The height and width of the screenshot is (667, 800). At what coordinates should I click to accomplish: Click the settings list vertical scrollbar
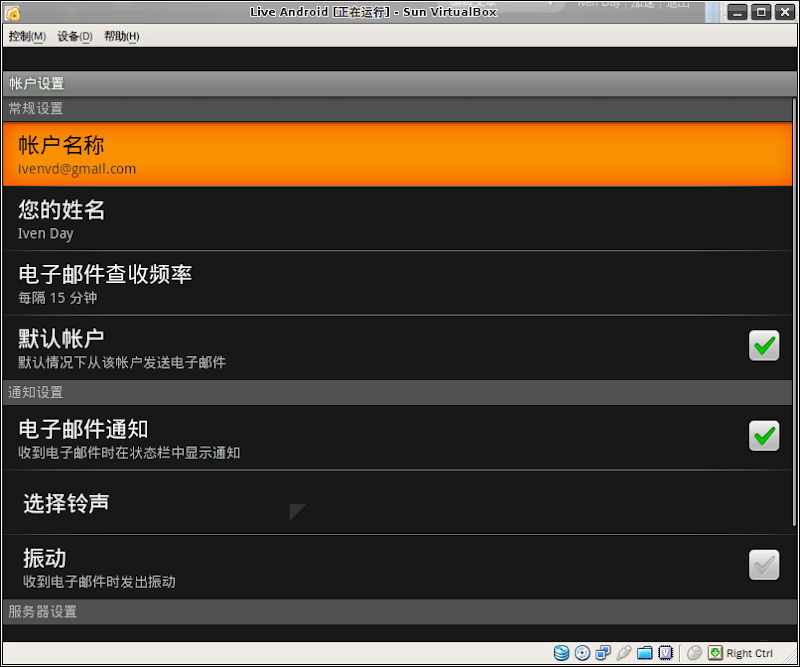[x=794, y=312]
